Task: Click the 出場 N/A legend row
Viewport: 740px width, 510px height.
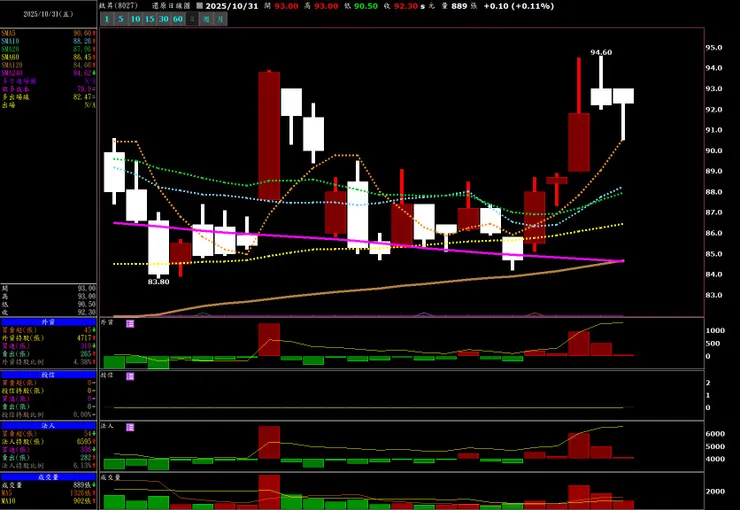Action: coord(49,105)
